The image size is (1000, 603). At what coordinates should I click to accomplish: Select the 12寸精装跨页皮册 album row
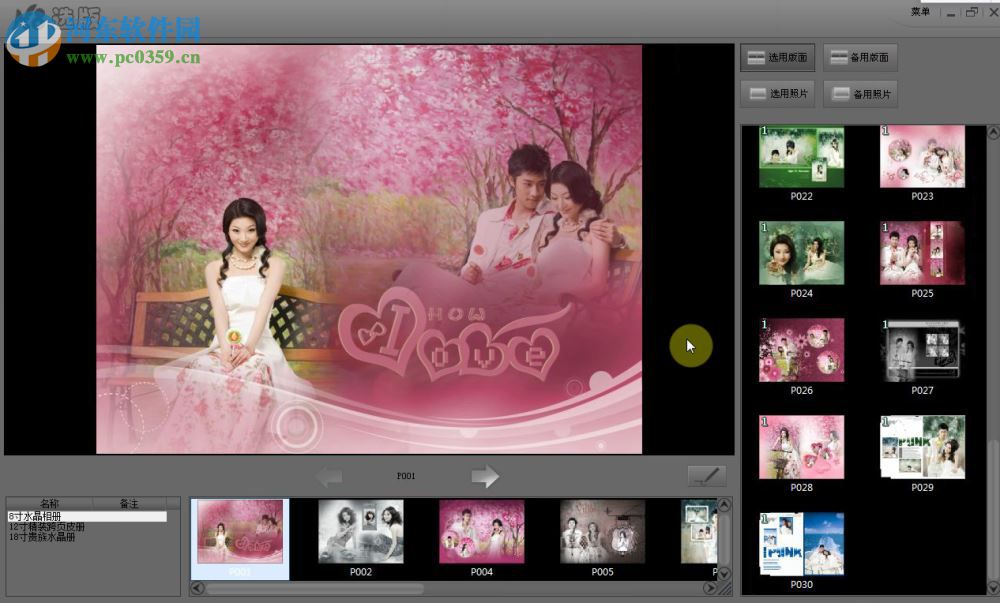click(87, 527)
